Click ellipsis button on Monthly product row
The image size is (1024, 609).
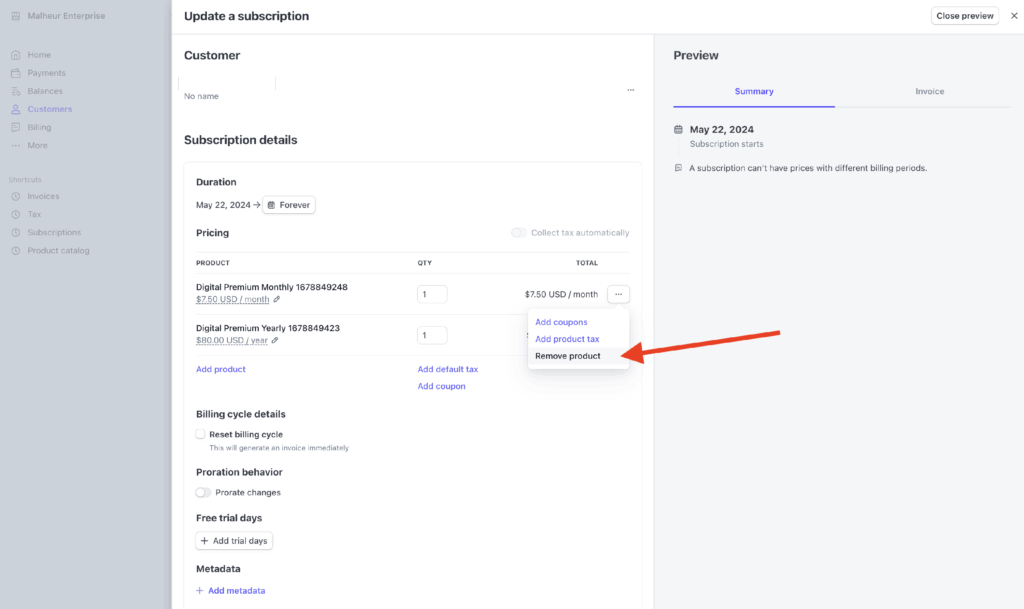tap(618, 294)
